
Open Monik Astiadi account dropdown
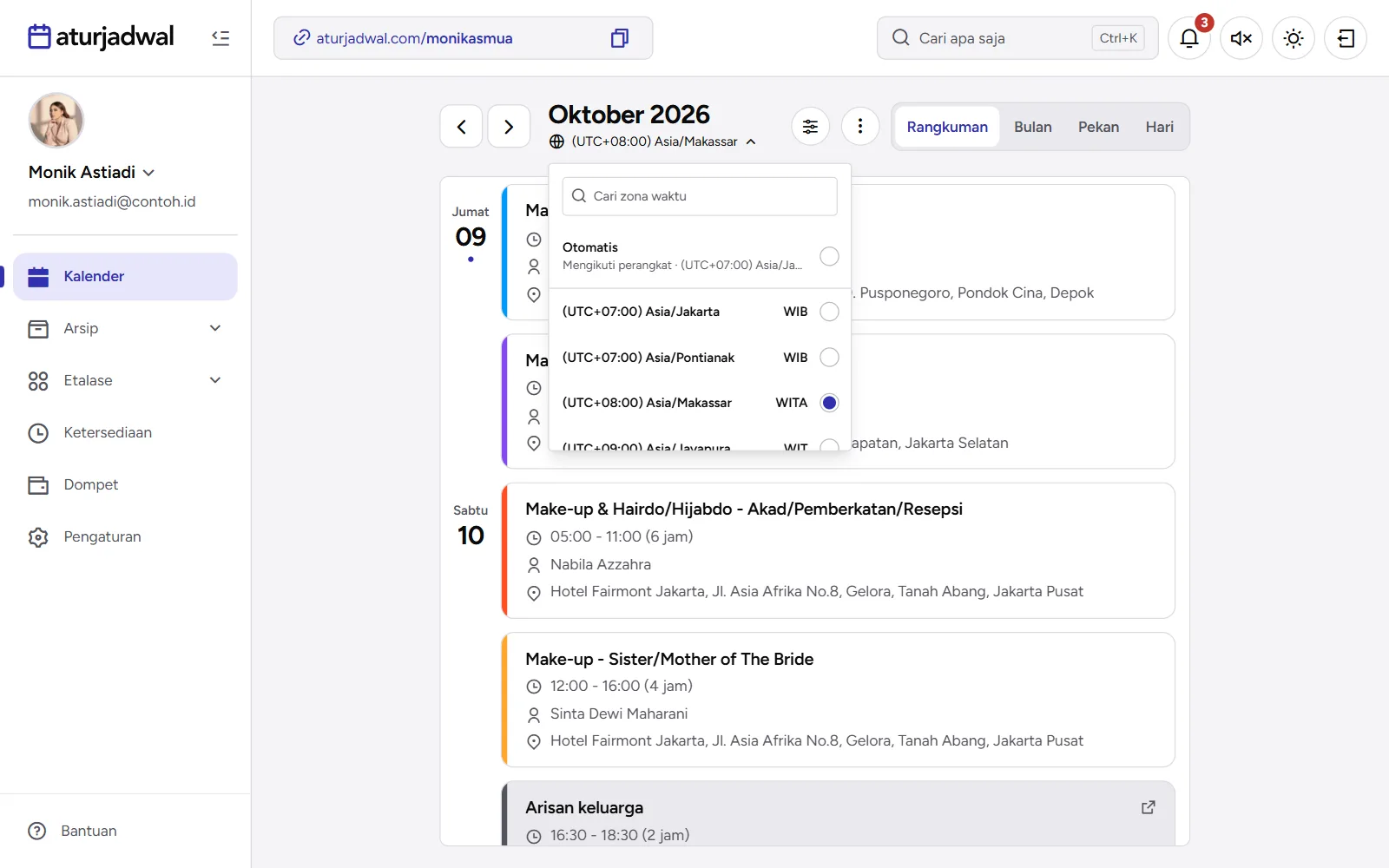(92, 172)
